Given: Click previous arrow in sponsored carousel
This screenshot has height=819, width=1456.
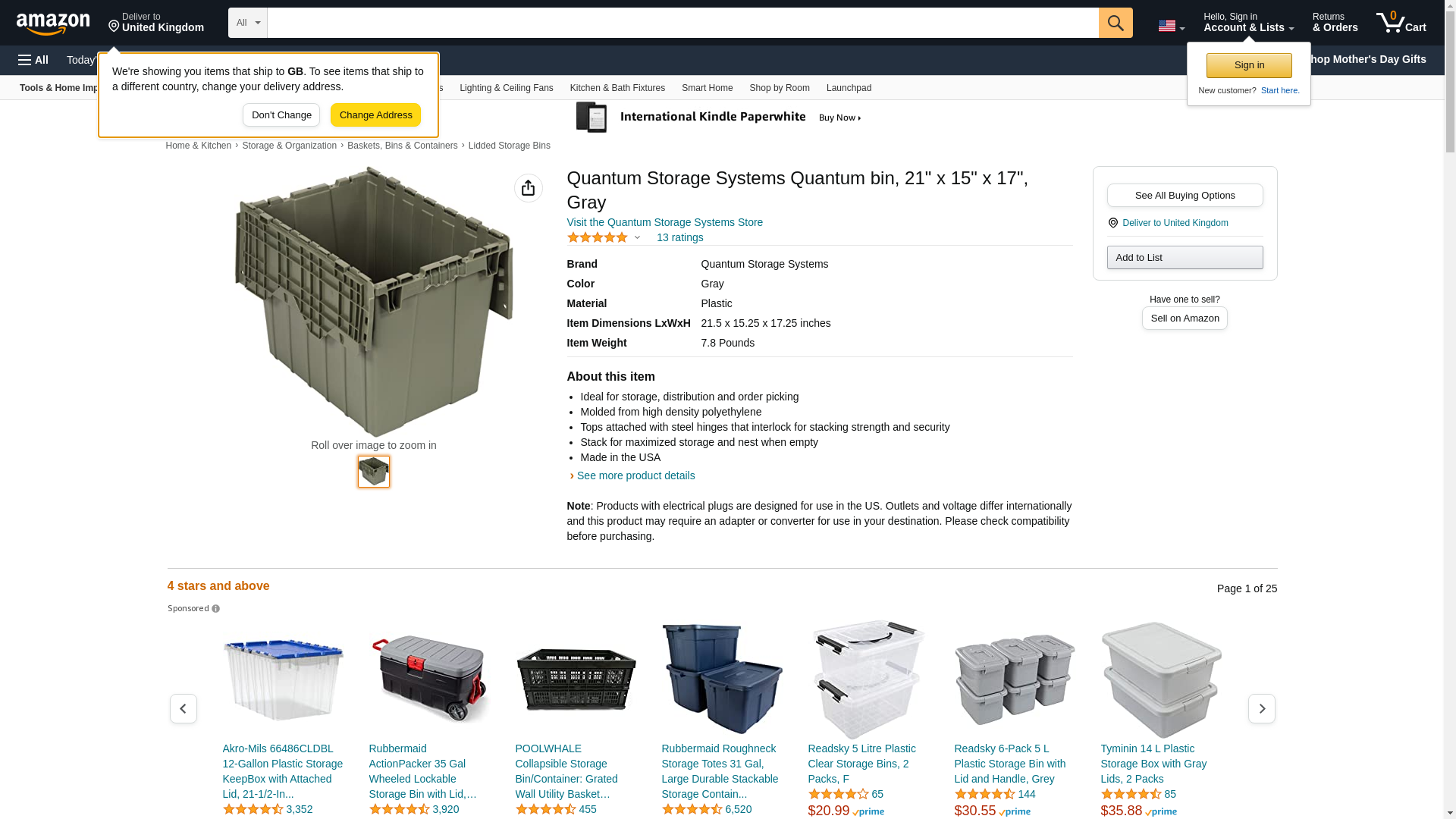Looking at the screenshot, I should pos(184,708).
